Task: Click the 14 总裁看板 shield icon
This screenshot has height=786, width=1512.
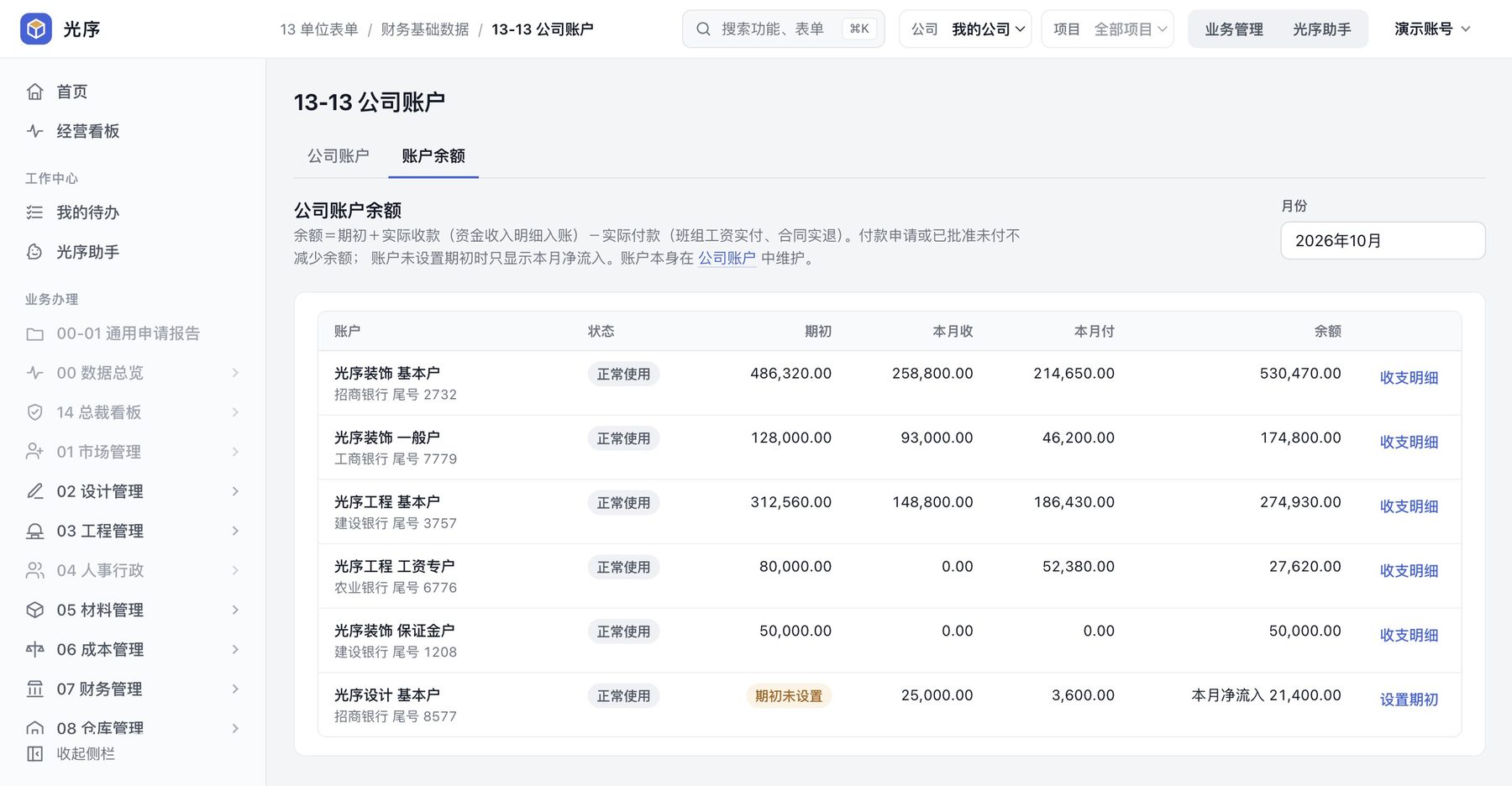Action: 34,412
